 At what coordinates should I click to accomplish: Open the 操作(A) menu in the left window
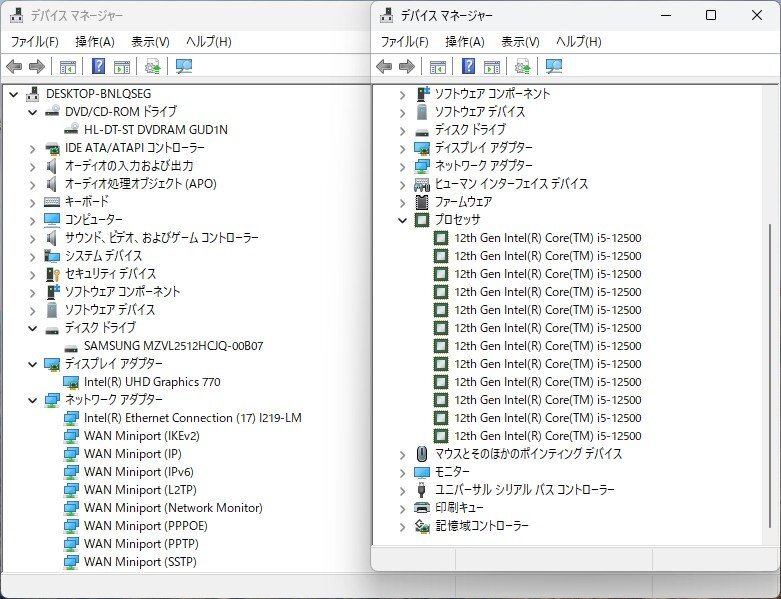95,41
